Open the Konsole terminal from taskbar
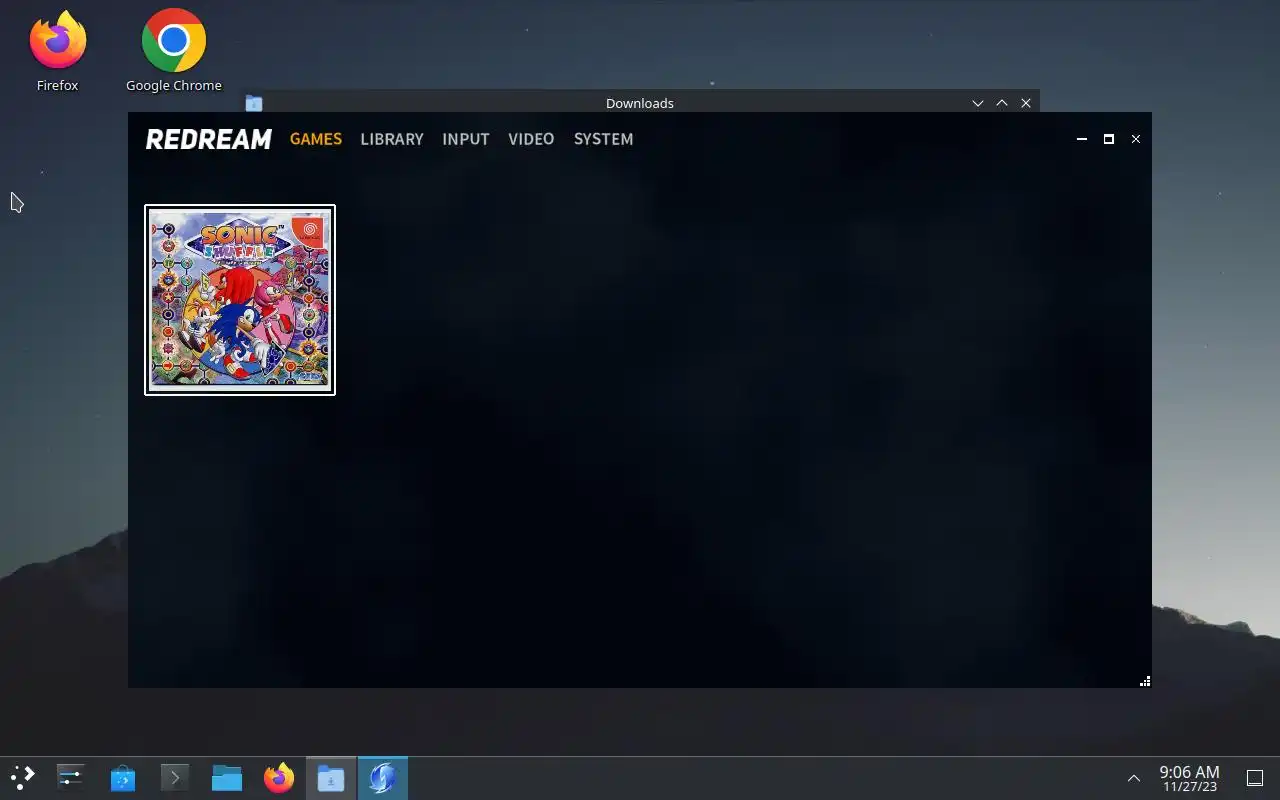This screenshot has width=1280, height=800. coord(175,778)
